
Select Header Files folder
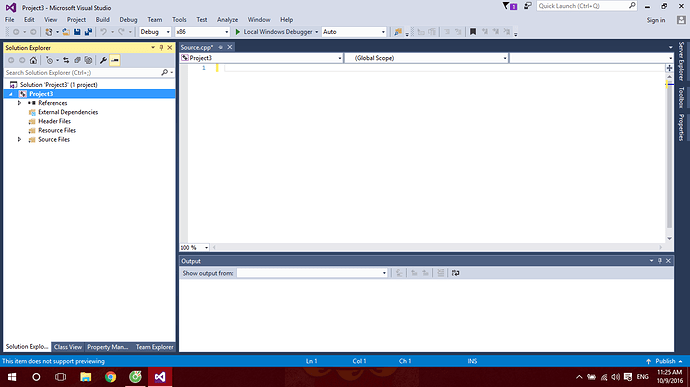[x=55, y=121]
